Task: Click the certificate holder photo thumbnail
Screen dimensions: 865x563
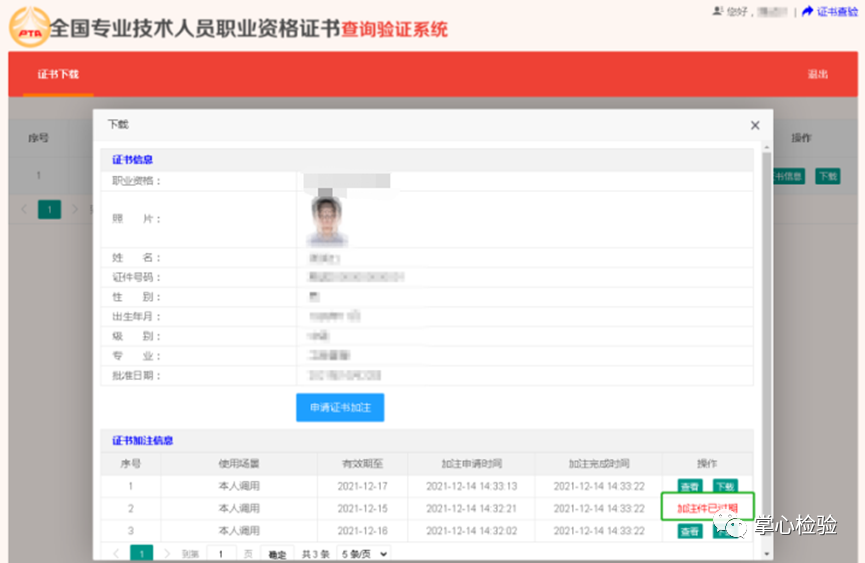Action: tap(324, 218)
